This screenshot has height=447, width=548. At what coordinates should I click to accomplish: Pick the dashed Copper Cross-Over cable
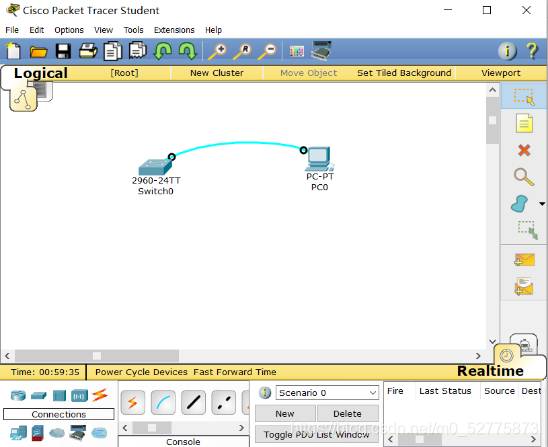pyautogui.click(x=224, y=402)
